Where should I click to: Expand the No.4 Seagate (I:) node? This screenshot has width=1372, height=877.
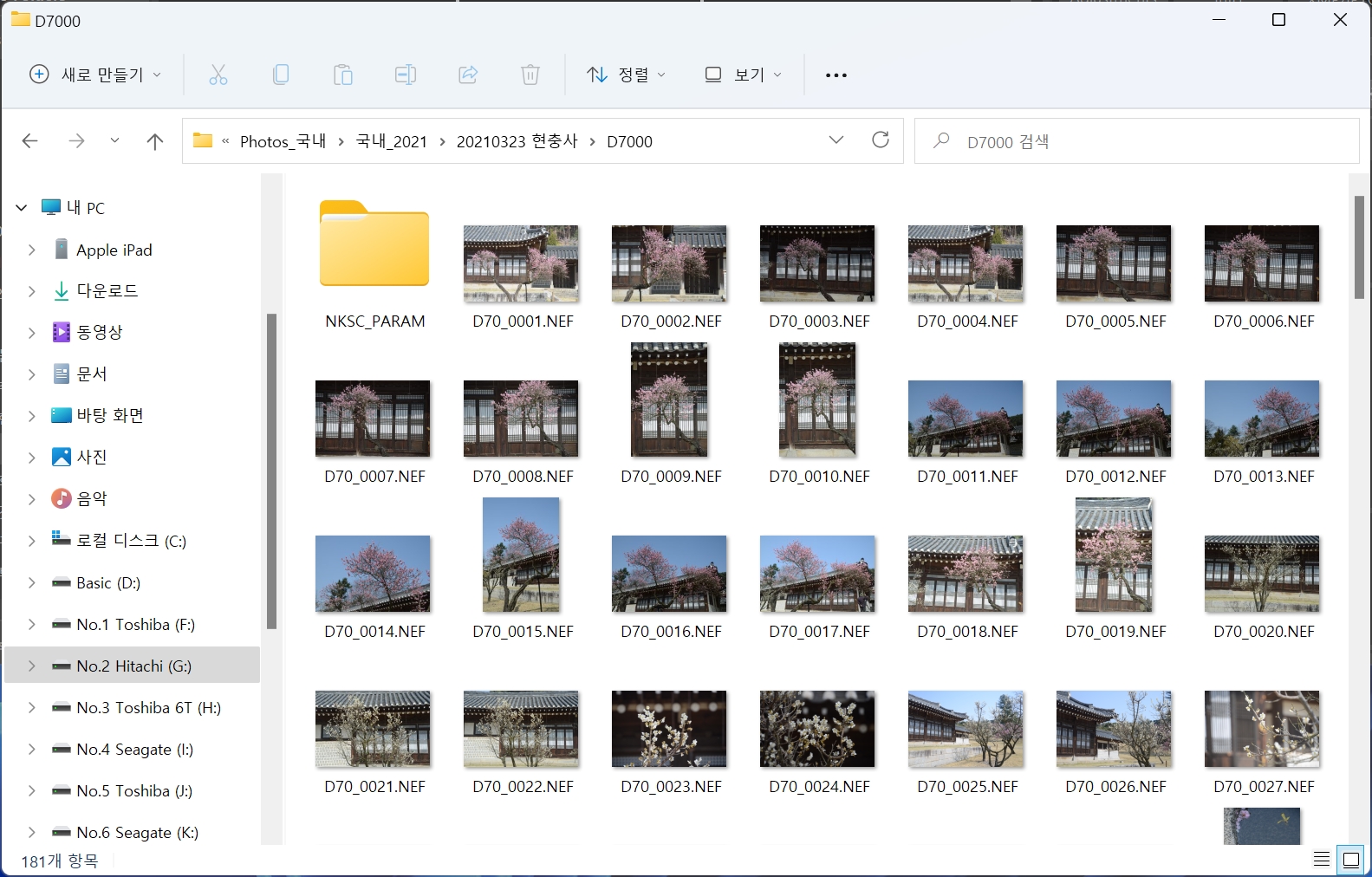32,750
